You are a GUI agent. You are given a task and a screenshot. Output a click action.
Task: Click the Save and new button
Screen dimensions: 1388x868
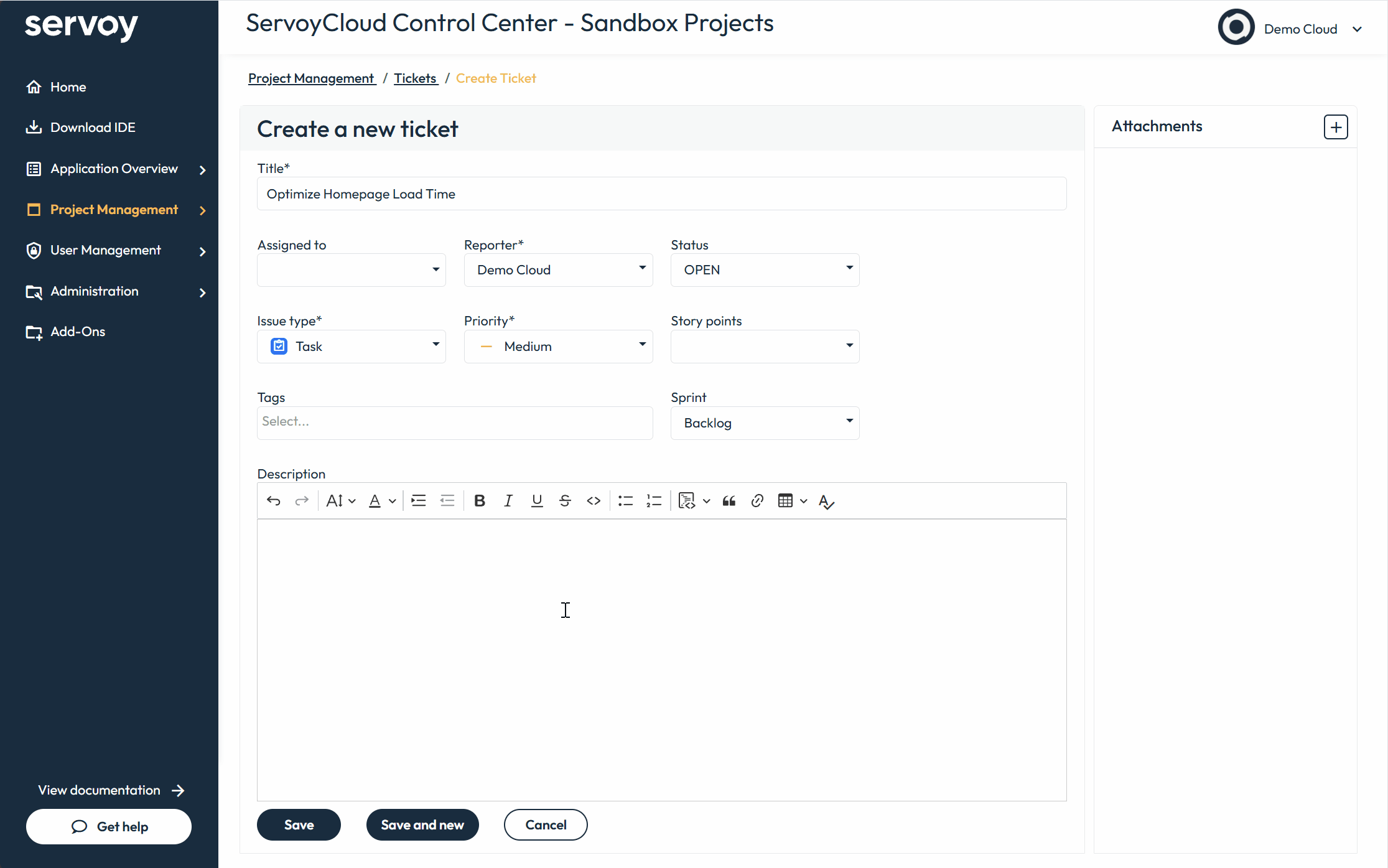[422, 825]
